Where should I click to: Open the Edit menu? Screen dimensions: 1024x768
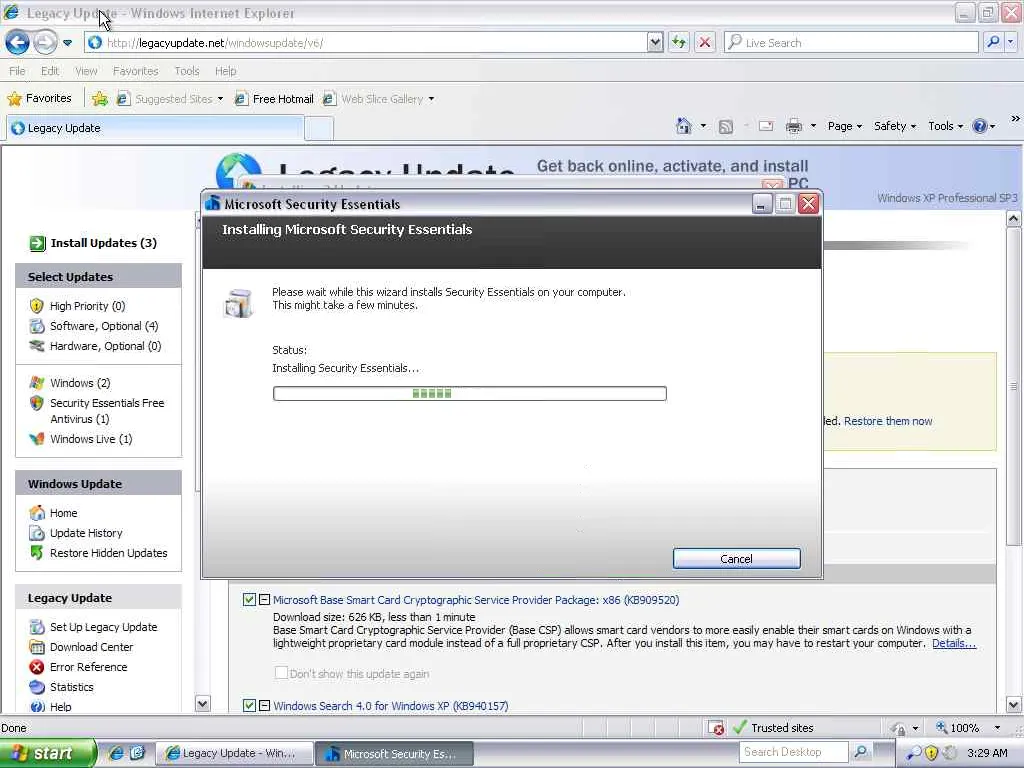(x=50, y=71)
